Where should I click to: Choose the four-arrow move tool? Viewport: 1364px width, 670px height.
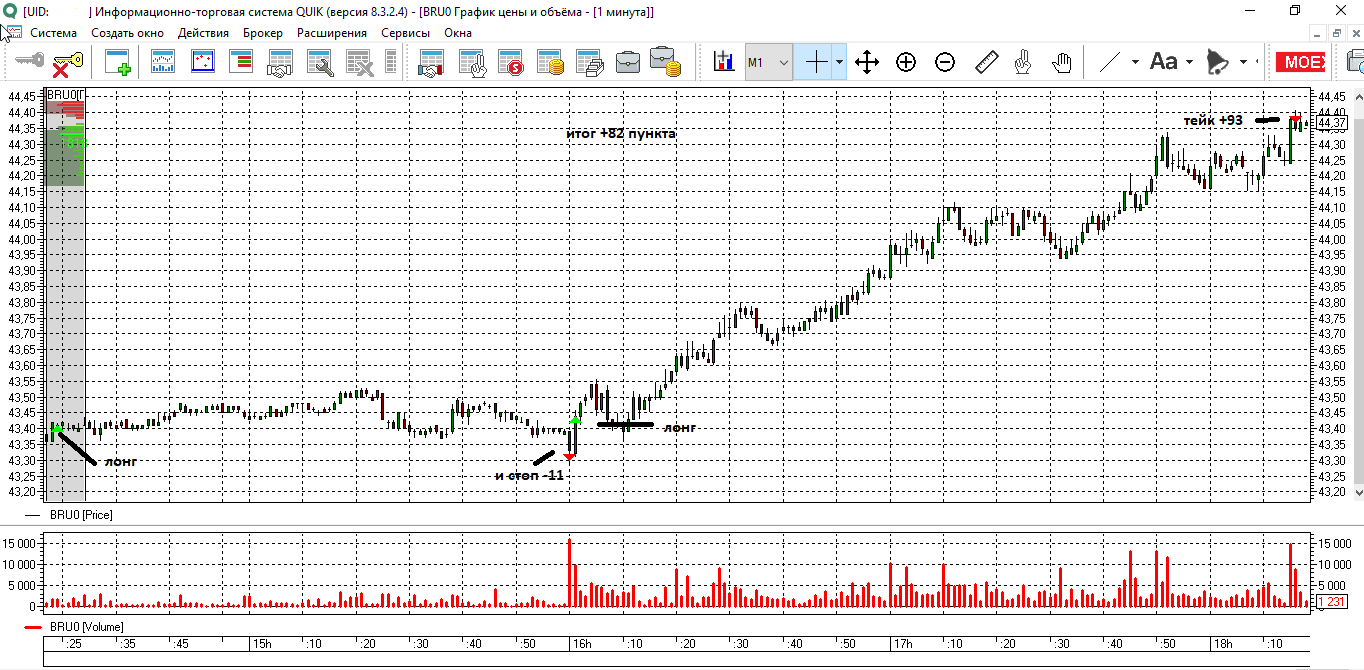pos(867,62)
